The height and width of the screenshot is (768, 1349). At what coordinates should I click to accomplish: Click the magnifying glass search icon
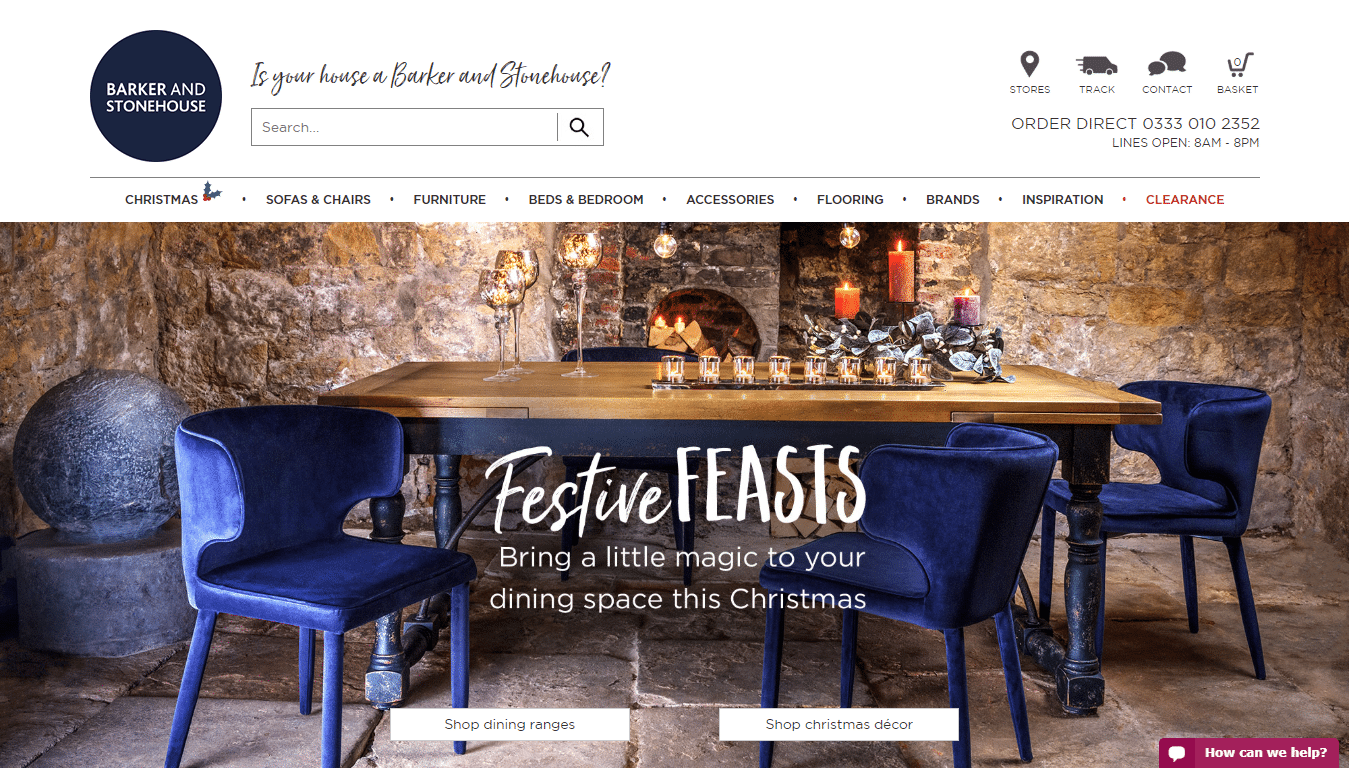coord(580,127)
